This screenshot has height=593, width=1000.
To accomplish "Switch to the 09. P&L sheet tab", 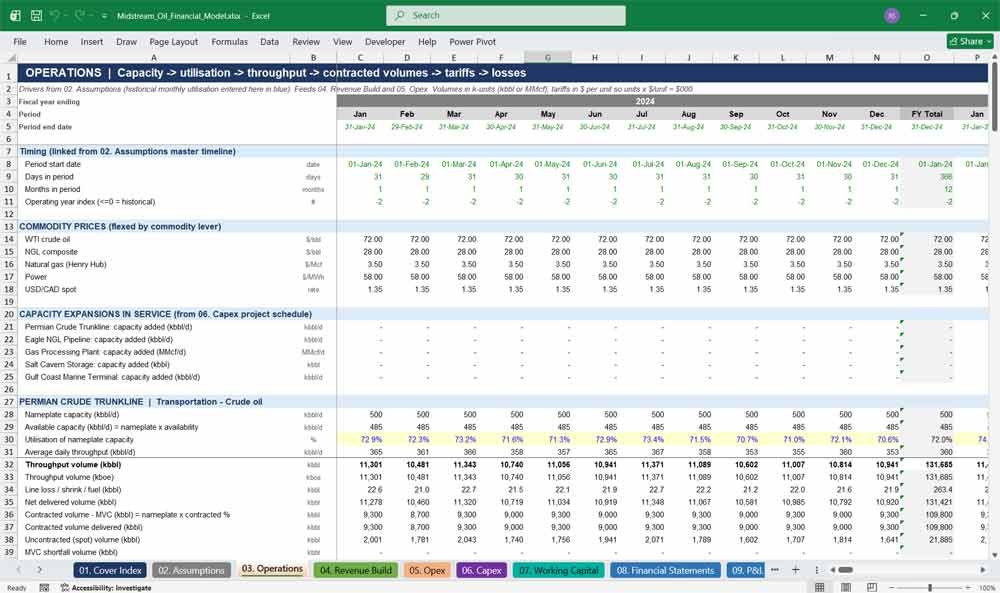I will 746,571.
